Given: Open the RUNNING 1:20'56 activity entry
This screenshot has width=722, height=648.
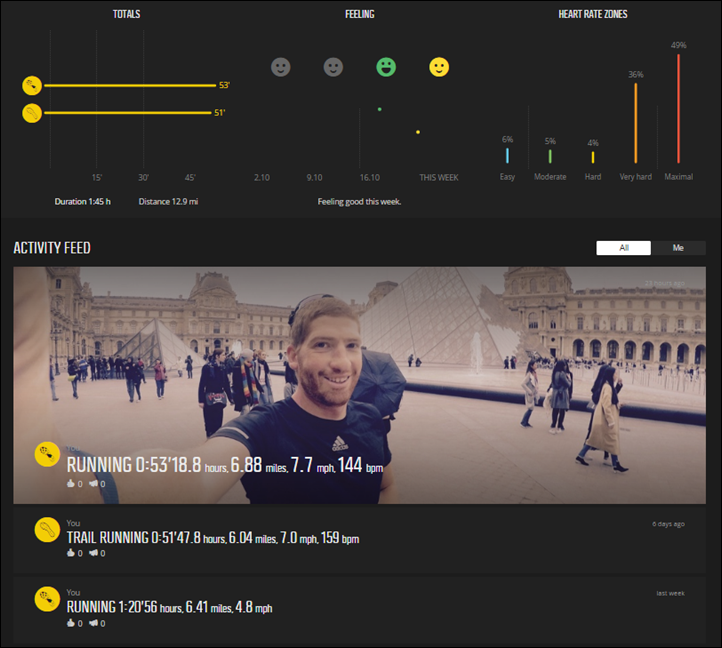Looking at the screenshot, I should click(169, 607).
